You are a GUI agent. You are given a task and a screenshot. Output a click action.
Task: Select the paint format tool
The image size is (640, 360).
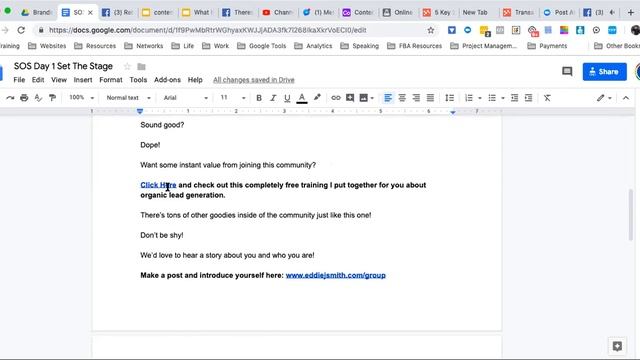point(52,98)
